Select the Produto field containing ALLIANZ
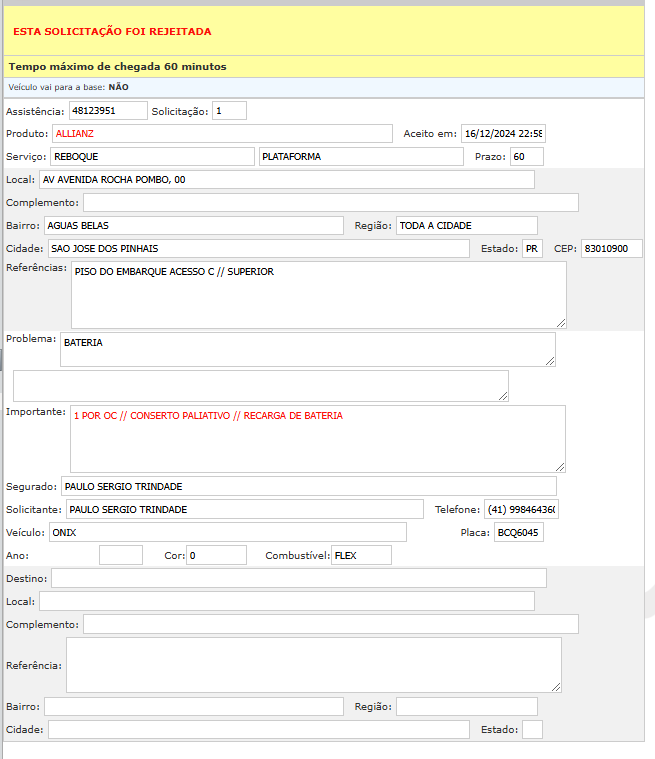 coord(222,133)
